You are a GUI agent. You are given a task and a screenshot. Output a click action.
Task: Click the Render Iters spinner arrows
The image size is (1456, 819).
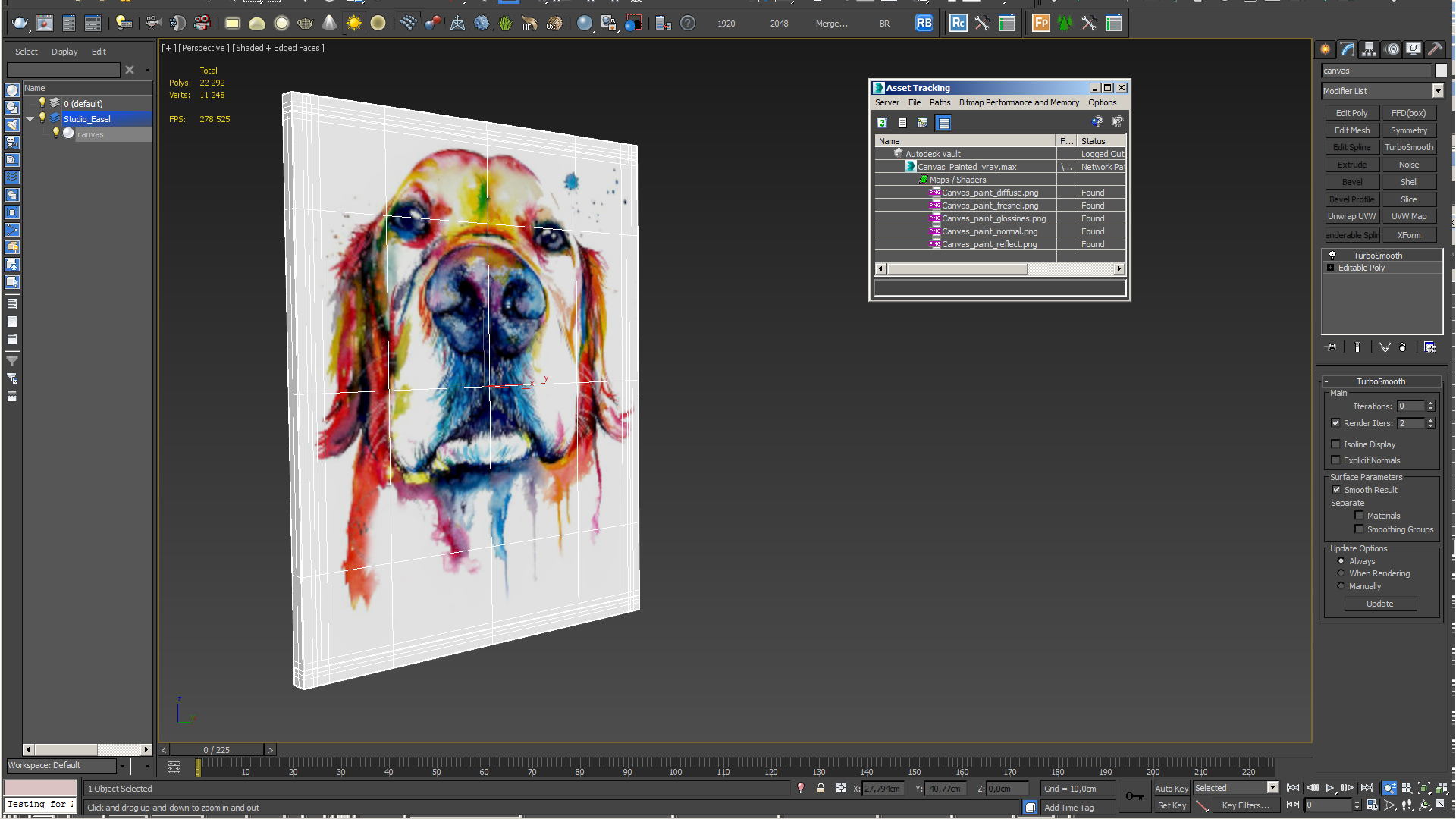tap(1430, 423)
